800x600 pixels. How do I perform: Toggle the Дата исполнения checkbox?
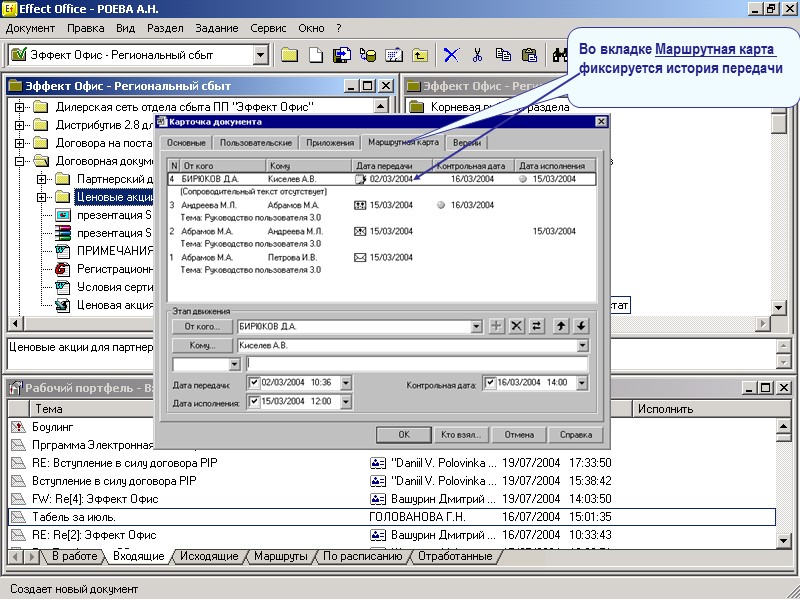point(254,402)
